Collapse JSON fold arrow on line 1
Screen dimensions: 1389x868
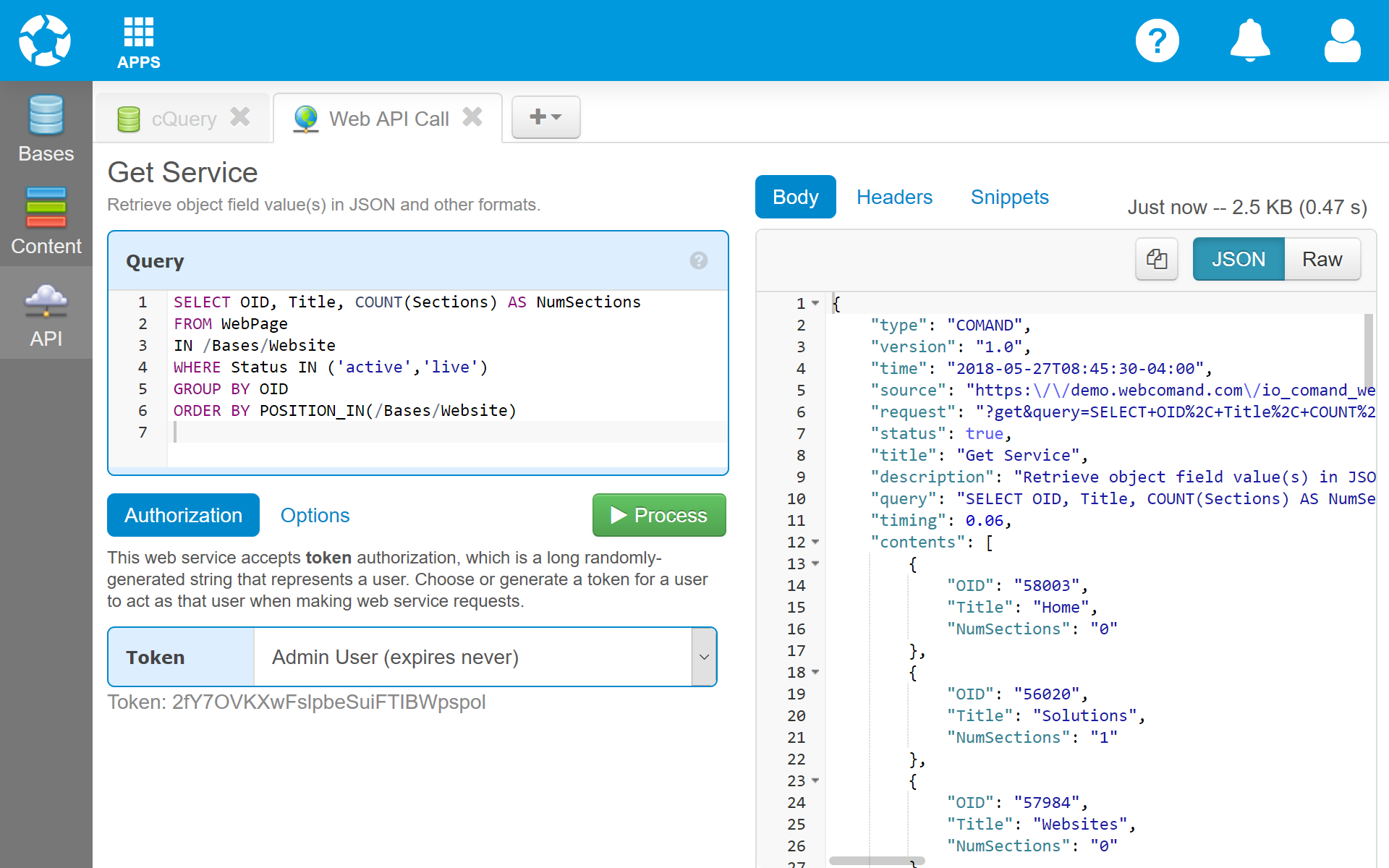[815, 303]
